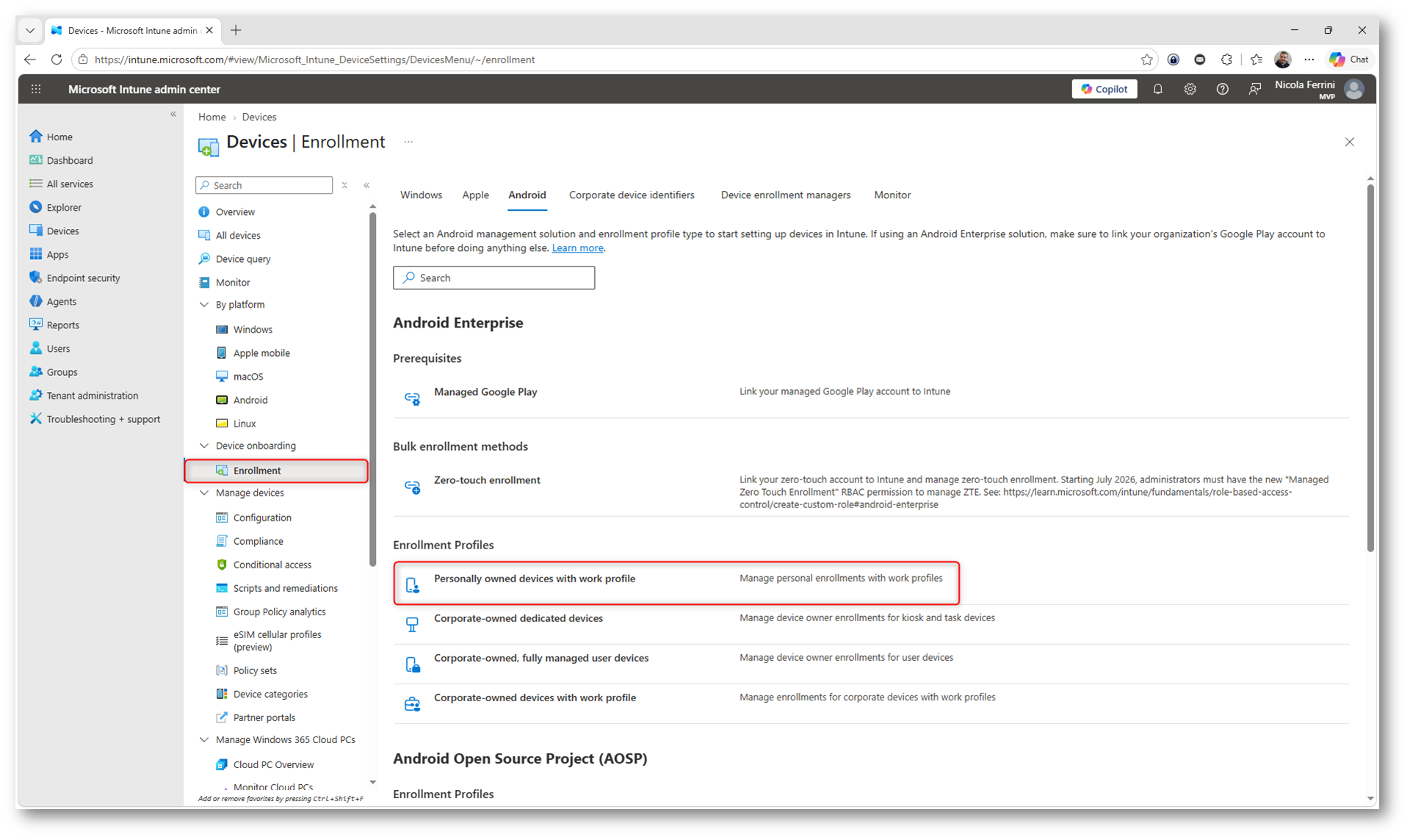Open the browser extensions puzzle icon
The width and height of the screenshot is (1410, 840).
pyautogui.click(x=1226, y=59)
